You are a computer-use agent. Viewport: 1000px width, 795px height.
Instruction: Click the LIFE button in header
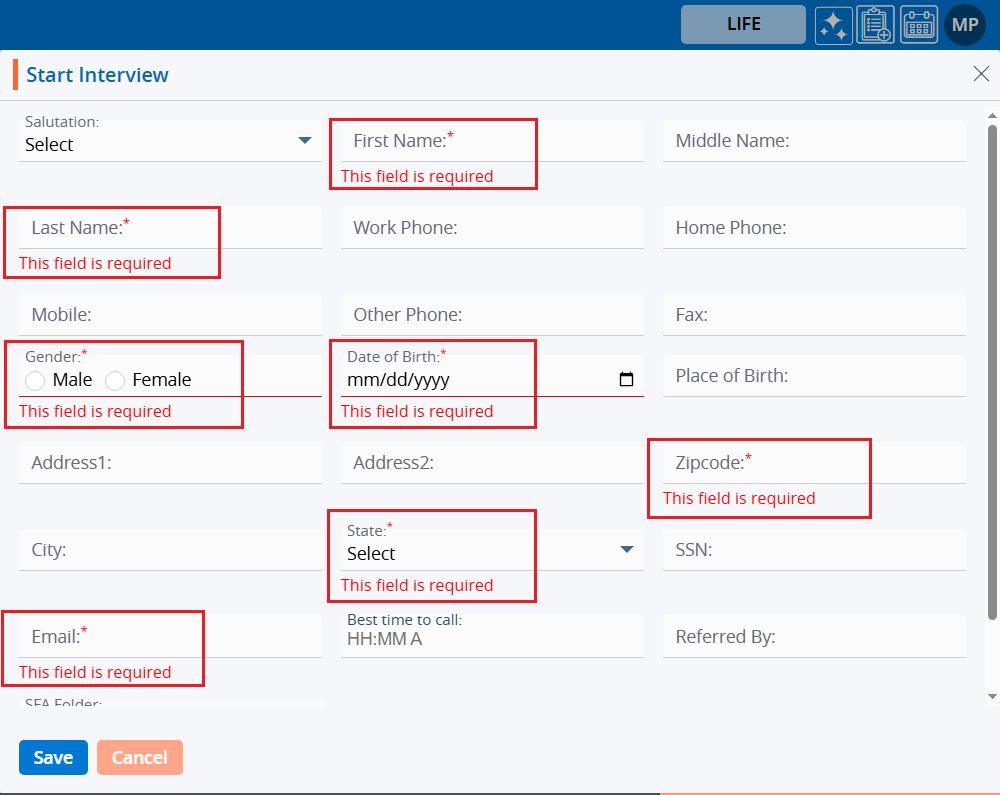[743, 25]
